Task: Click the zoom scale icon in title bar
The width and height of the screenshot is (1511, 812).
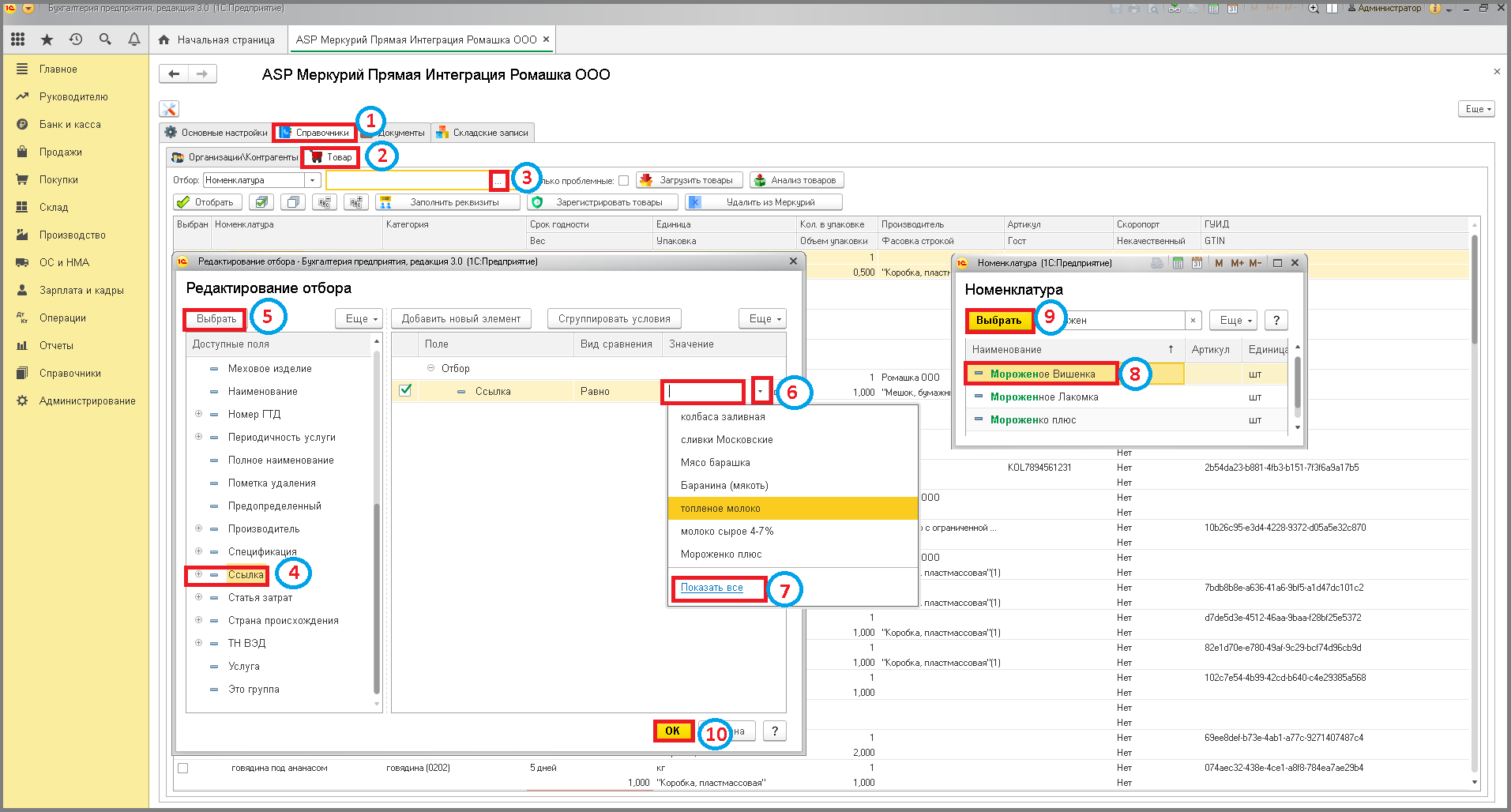Action: [1314, 8]
